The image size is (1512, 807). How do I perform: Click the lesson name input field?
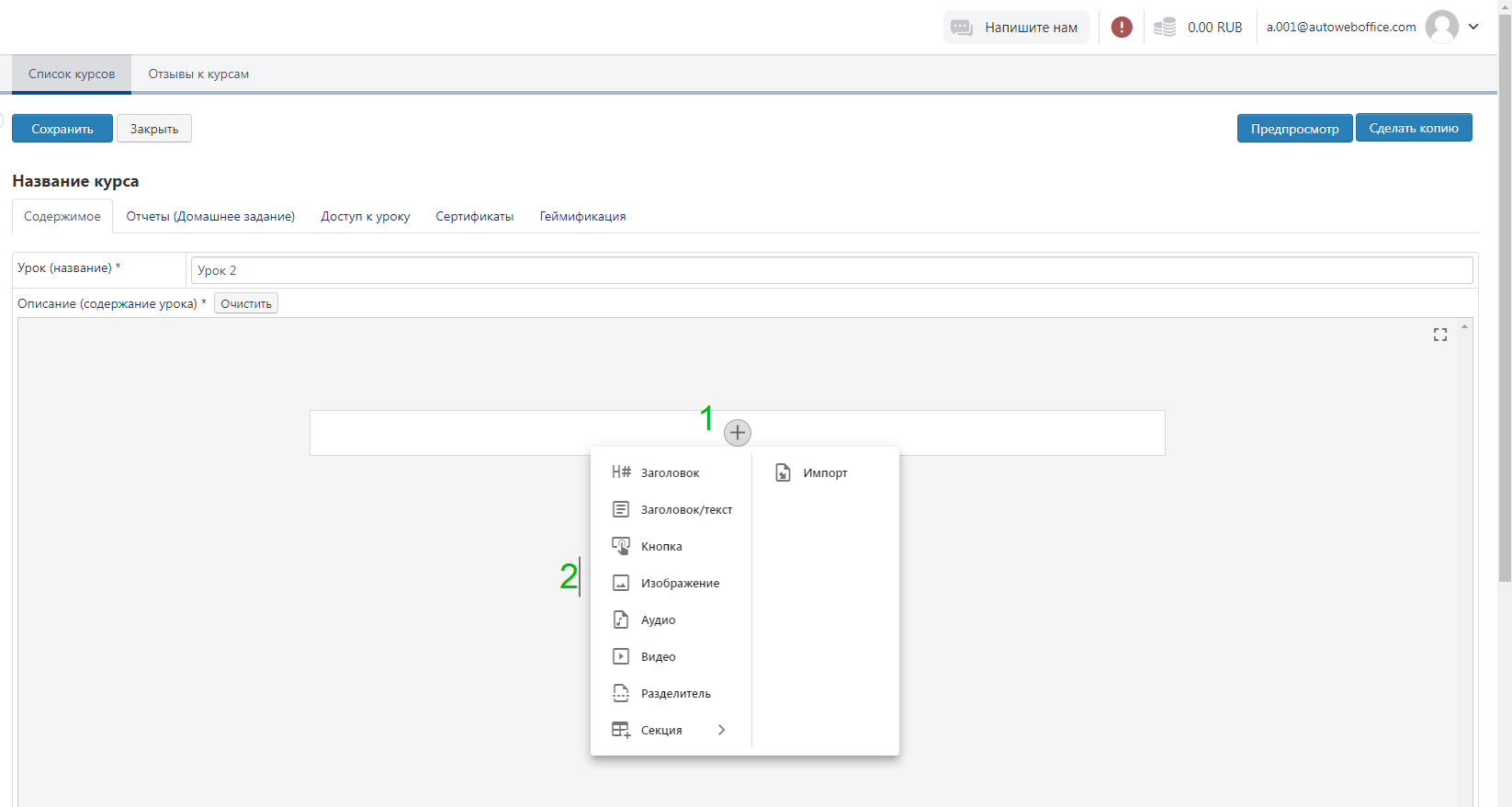830,270
